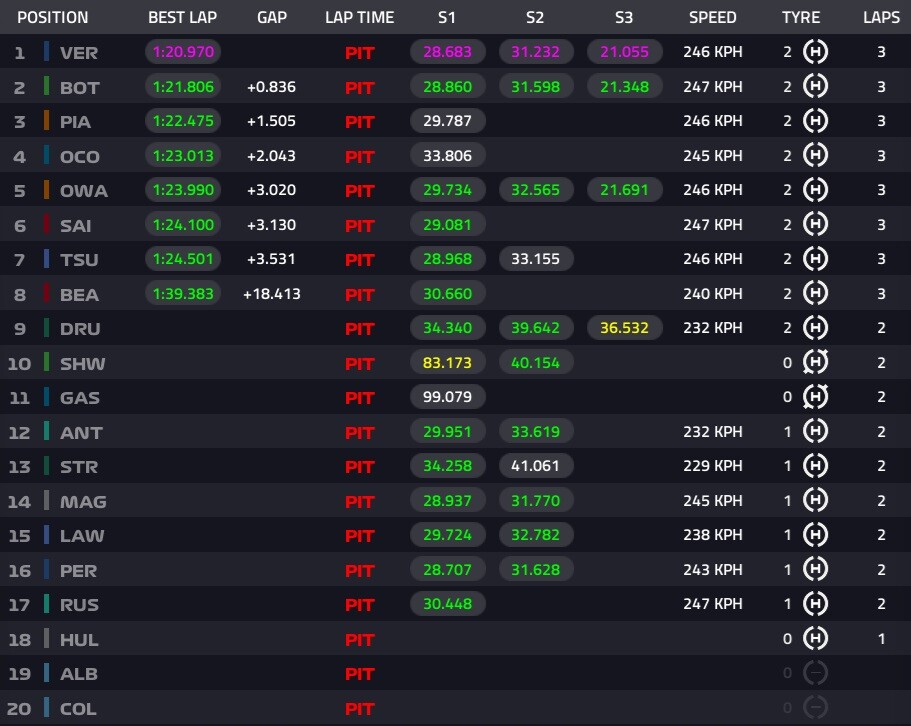Click the S1 column header
911x726 pixels.
[x=447, y=17]
